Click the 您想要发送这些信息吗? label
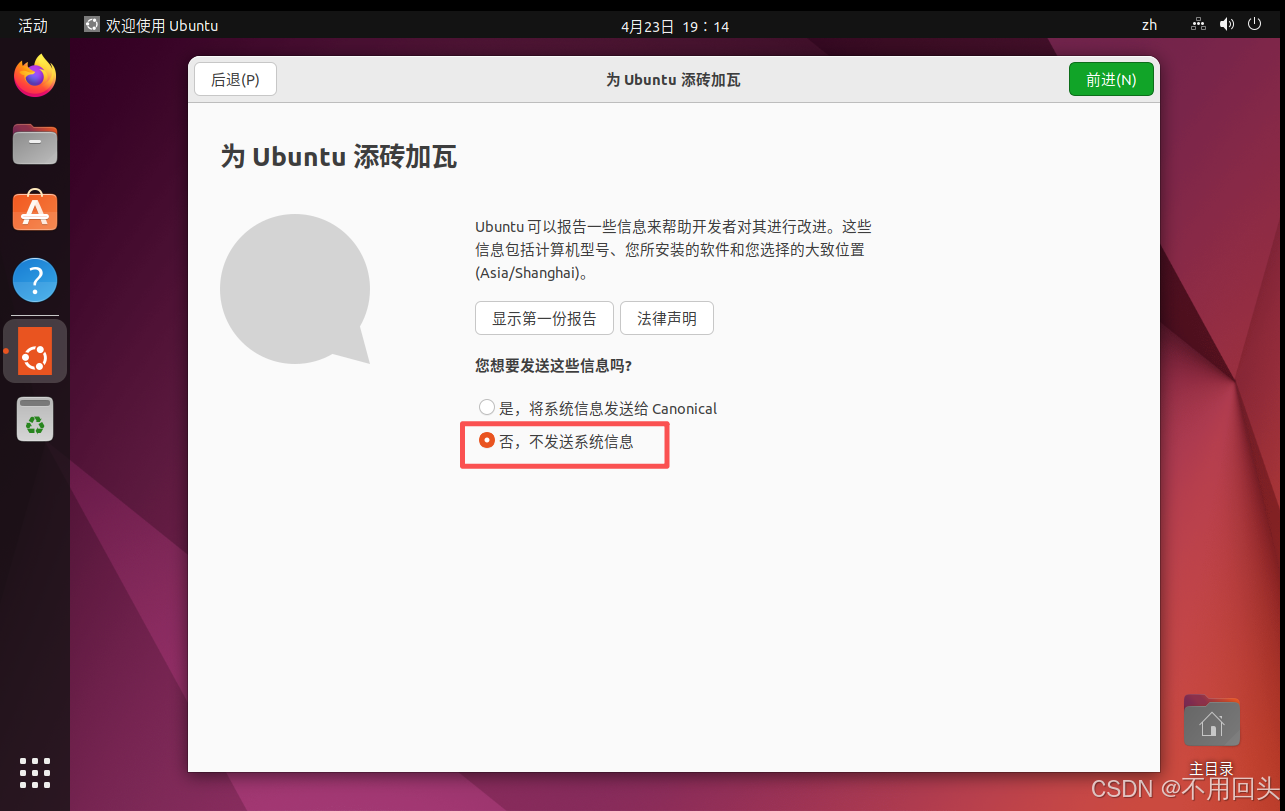Viewport: 1285px width, 811px height. pos(553,366)
